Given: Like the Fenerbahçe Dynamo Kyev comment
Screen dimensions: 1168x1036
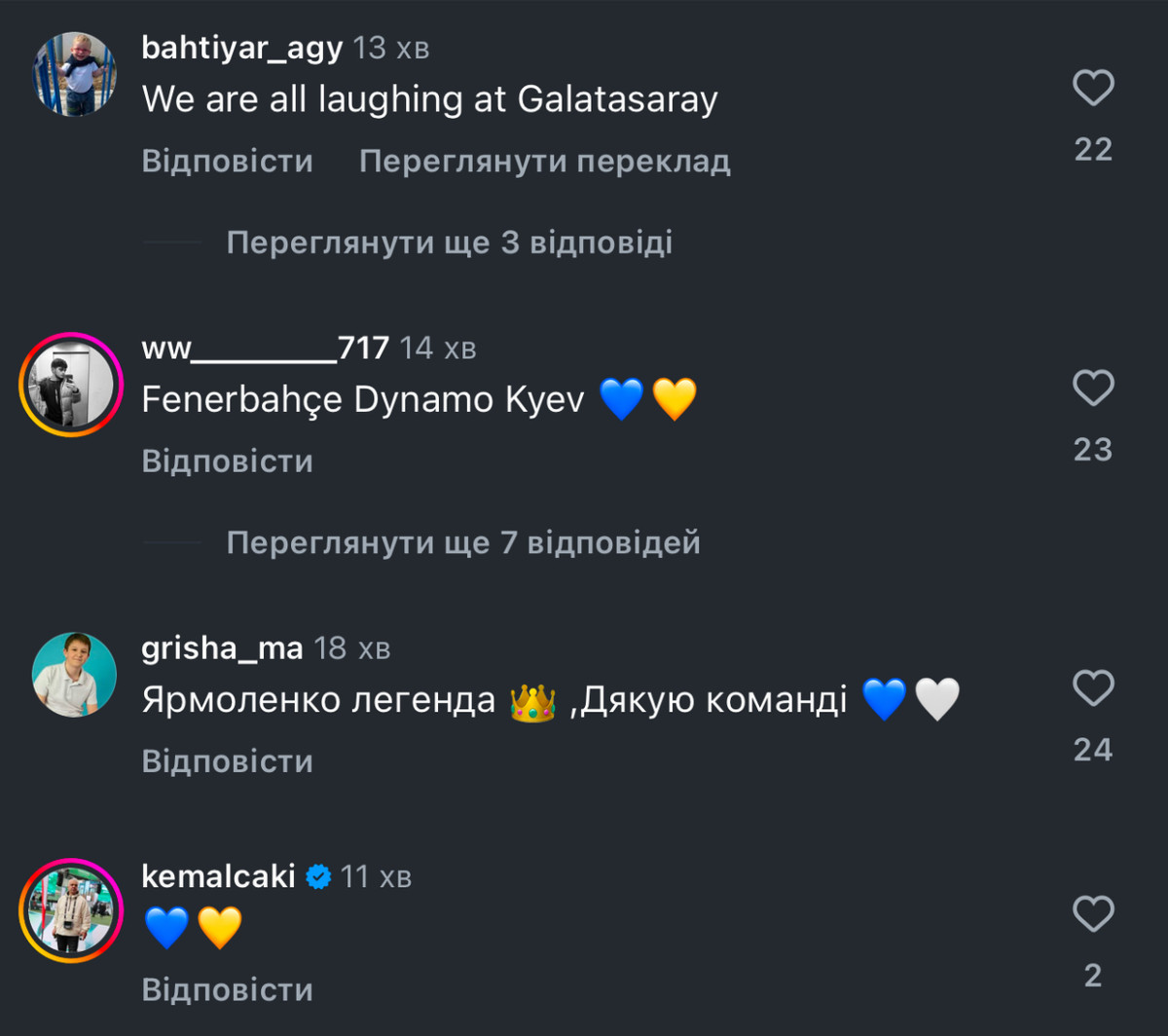Looking at the screenshot, I should click(1092, 389).
